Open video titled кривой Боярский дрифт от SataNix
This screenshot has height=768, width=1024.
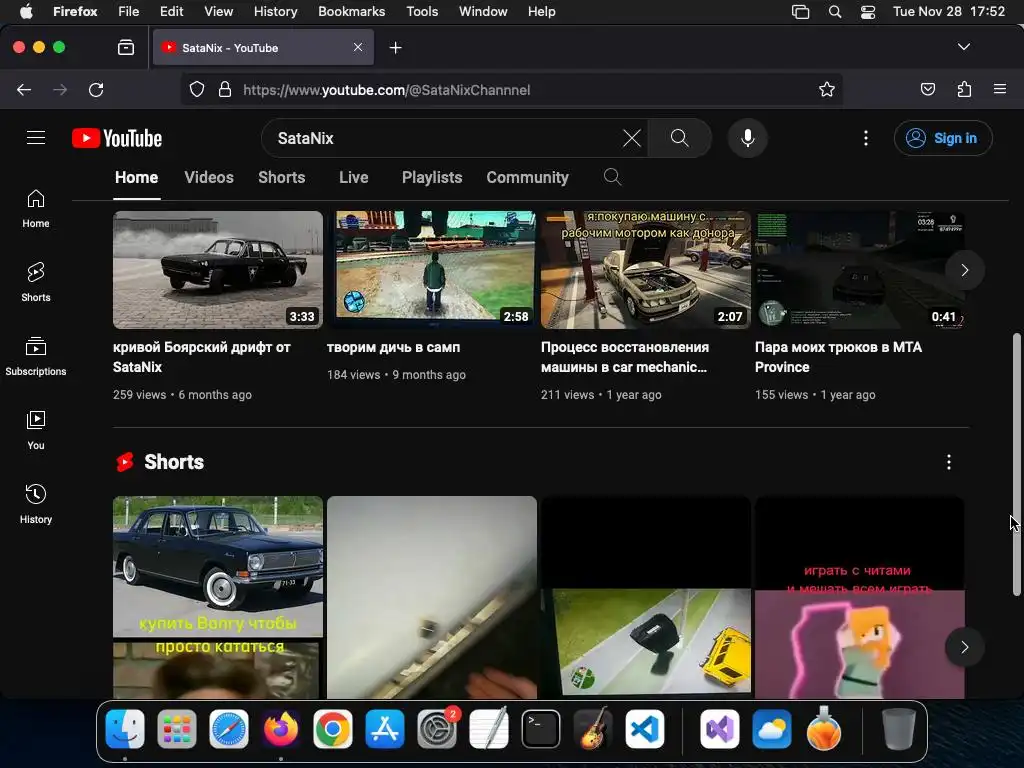202,357
